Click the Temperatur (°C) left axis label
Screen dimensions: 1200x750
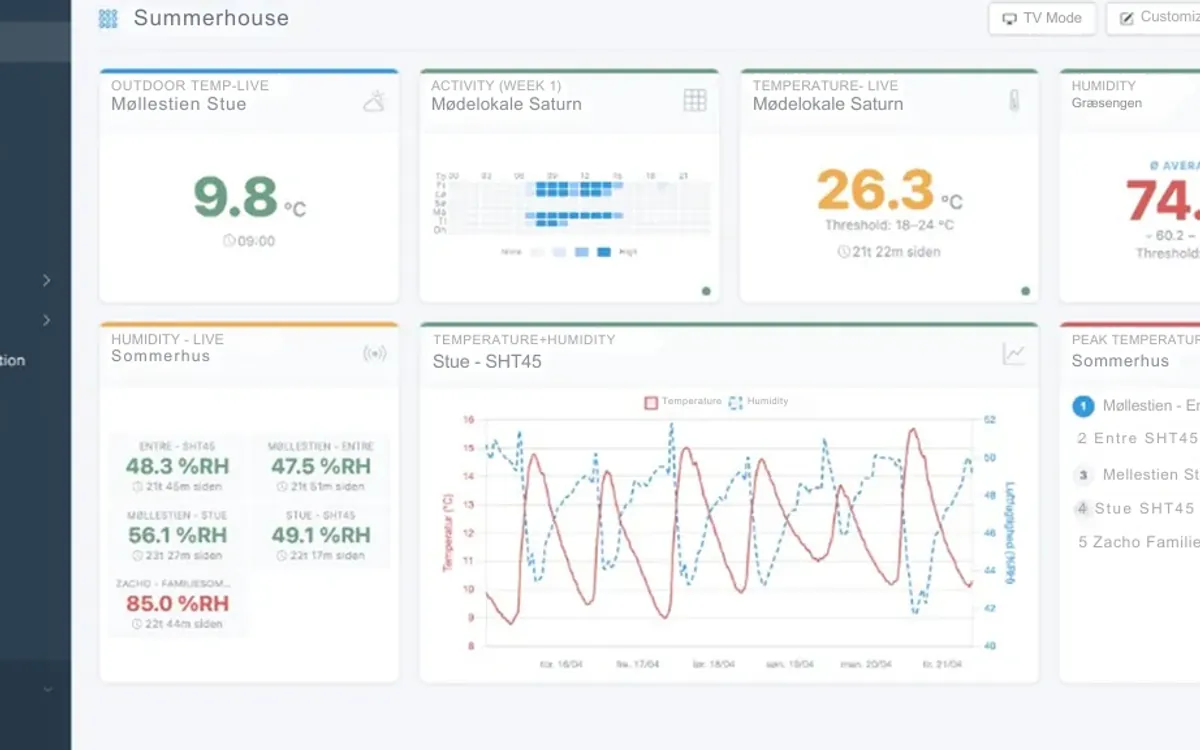click(448, 532)
